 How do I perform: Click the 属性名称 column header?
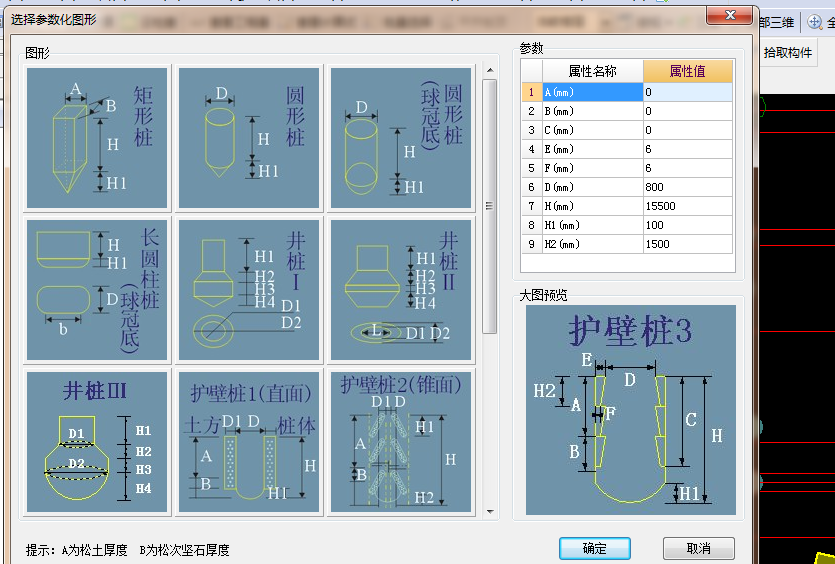pyautogui.click(x=593, y=71)
